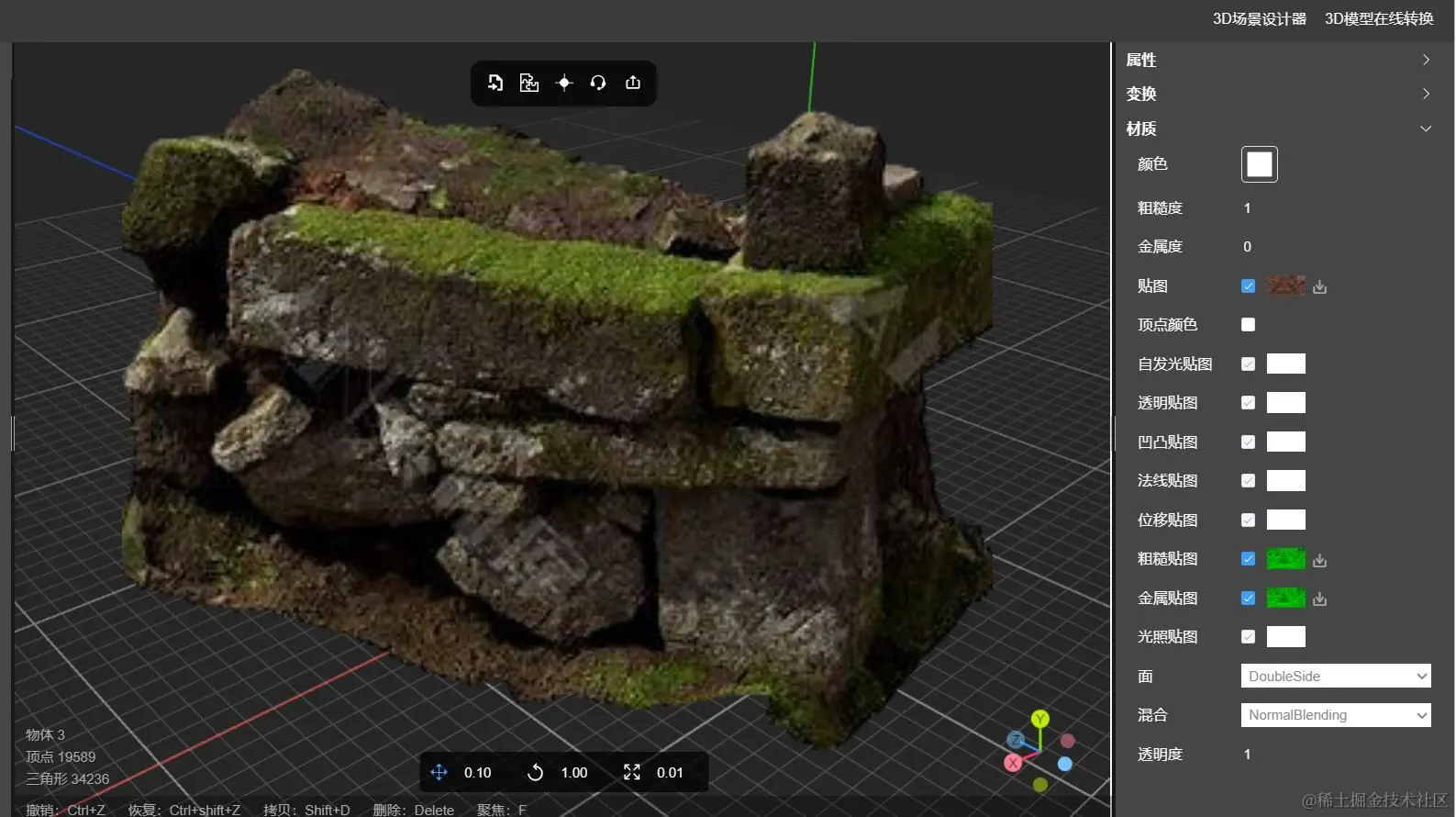The image size is (1456, 817).
Task: Click the import file icon in top toolbar
Action: tap(495, 83)
